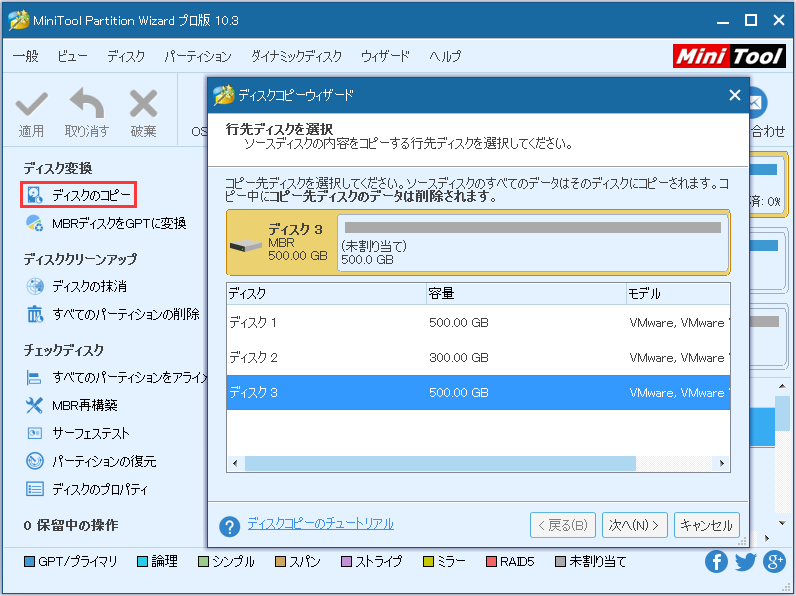The width and height of the screenshot is (796, 596).
Task: Click すべてのパーティションの削除 trash icon
Action: point(35,314)
